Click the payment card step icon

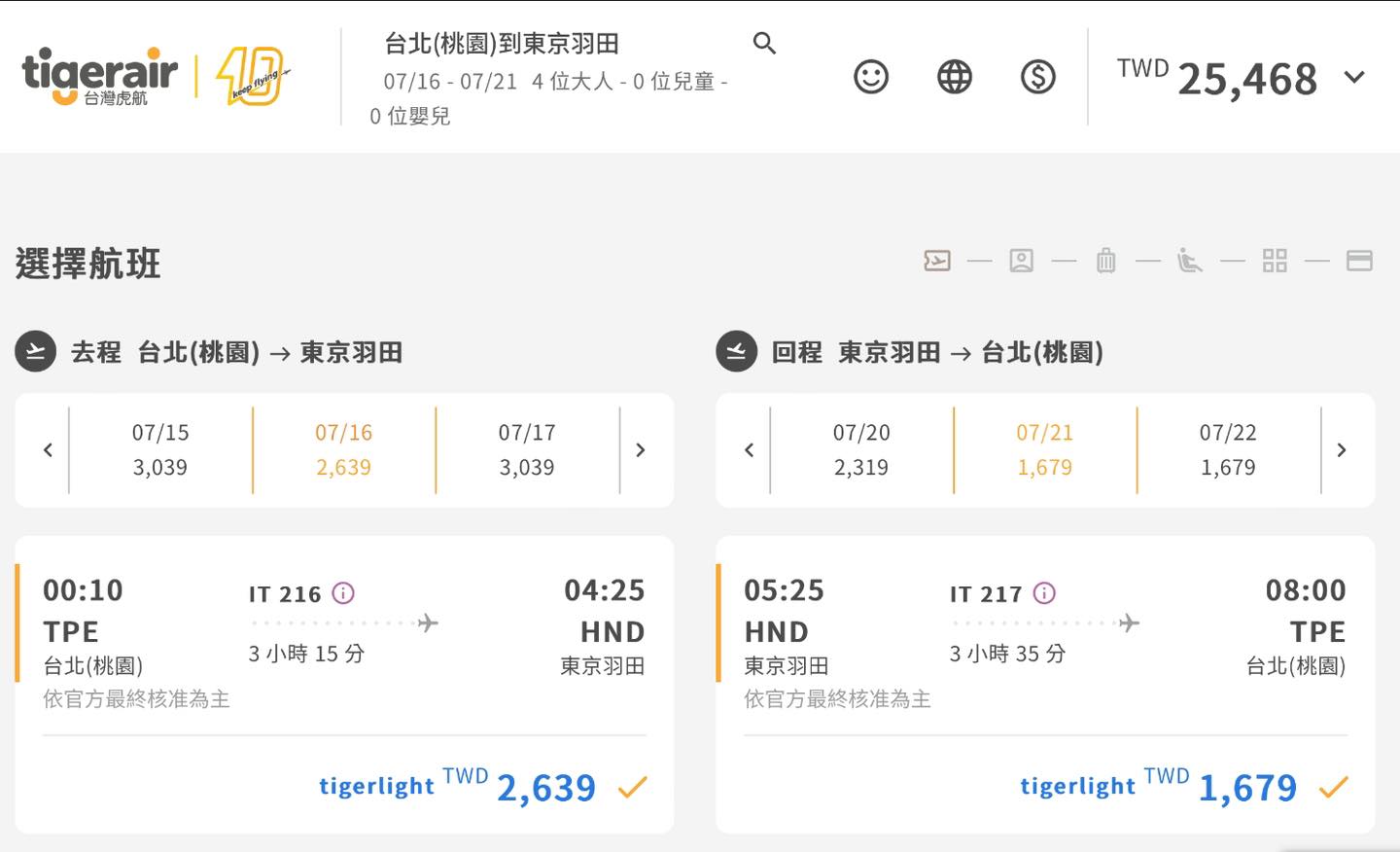pos(1358,261)
